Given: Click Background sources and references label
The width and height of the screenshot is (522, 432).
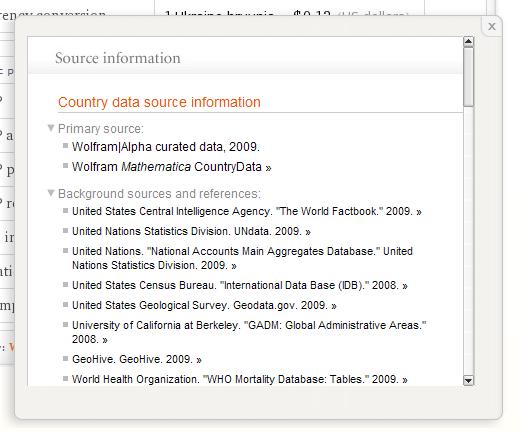Looking at the screenshot, I should tap(159, 194).
